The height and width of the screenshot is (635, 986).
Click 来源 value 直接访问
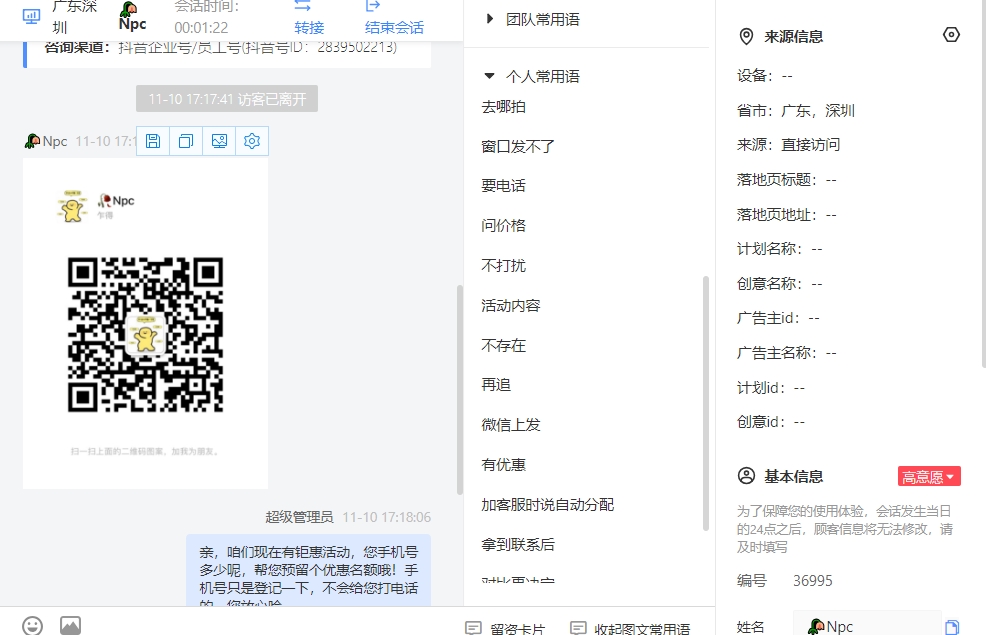click(811, 145)
